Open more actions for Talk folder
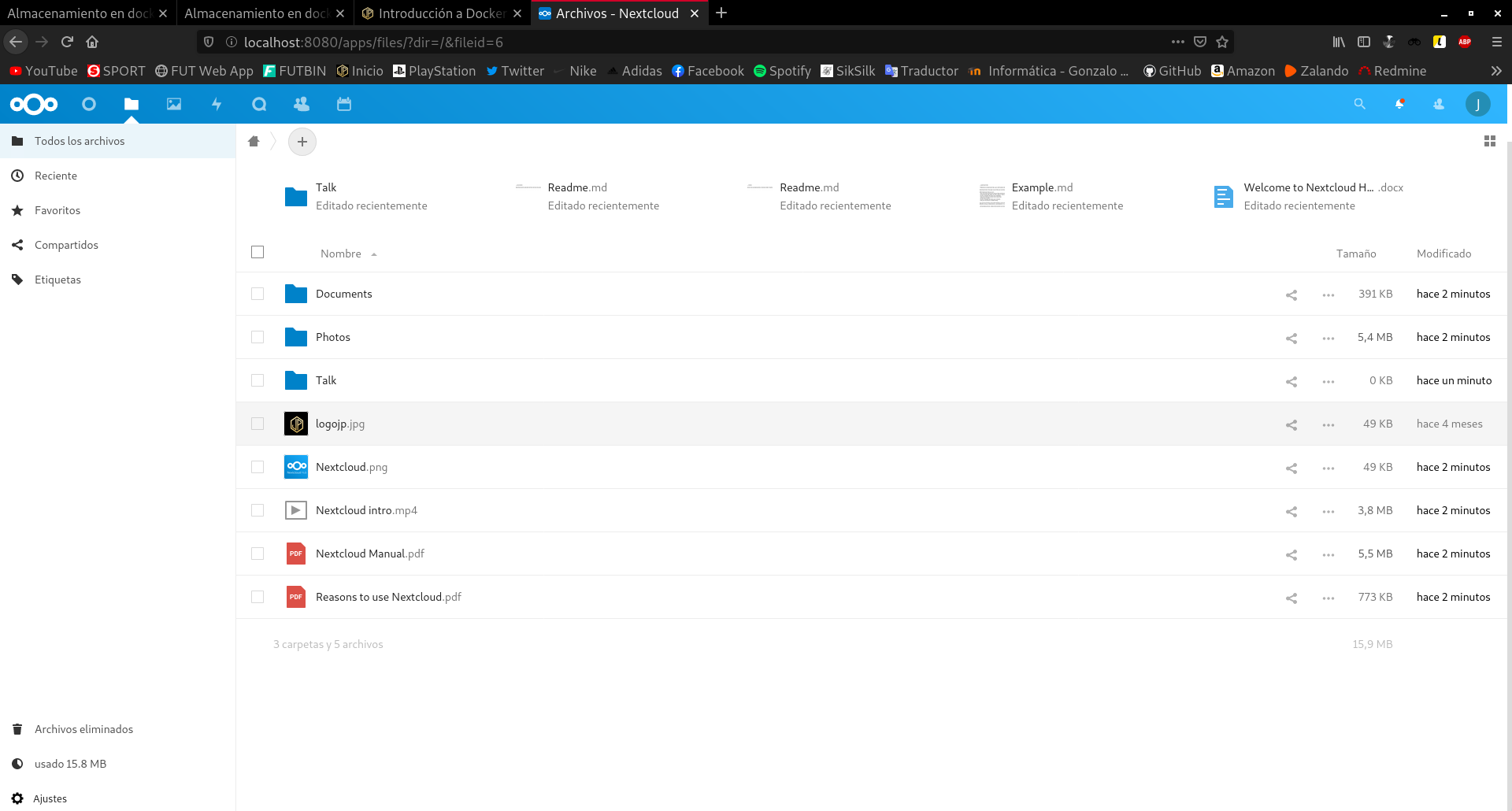The height and width of the screenshot is (811, 1512). coord(1329,381)
